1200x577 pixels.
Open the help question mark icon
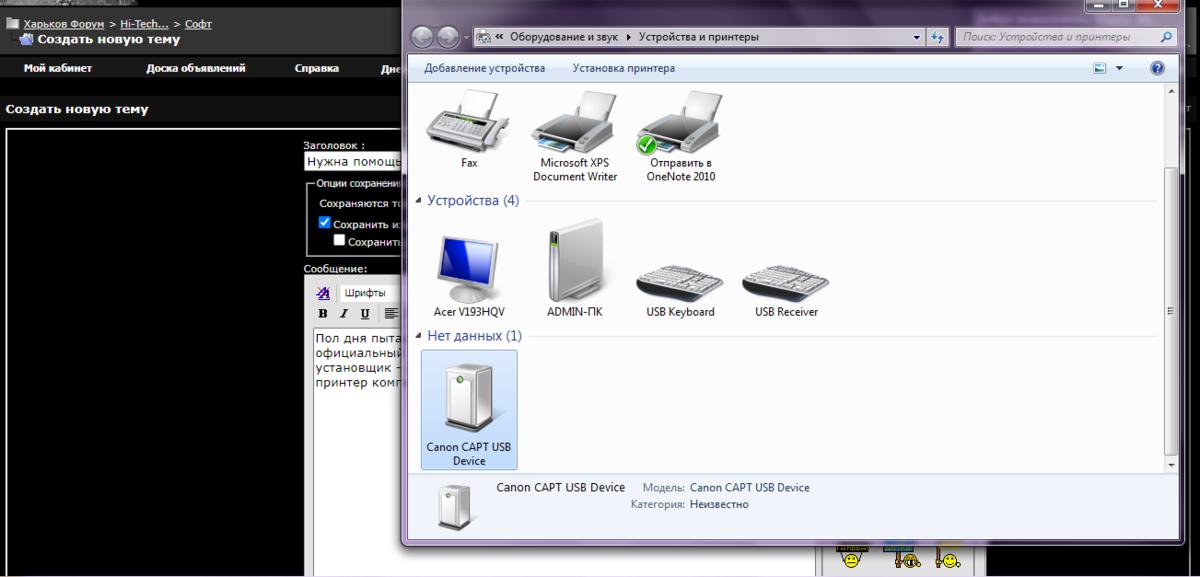1157,68
